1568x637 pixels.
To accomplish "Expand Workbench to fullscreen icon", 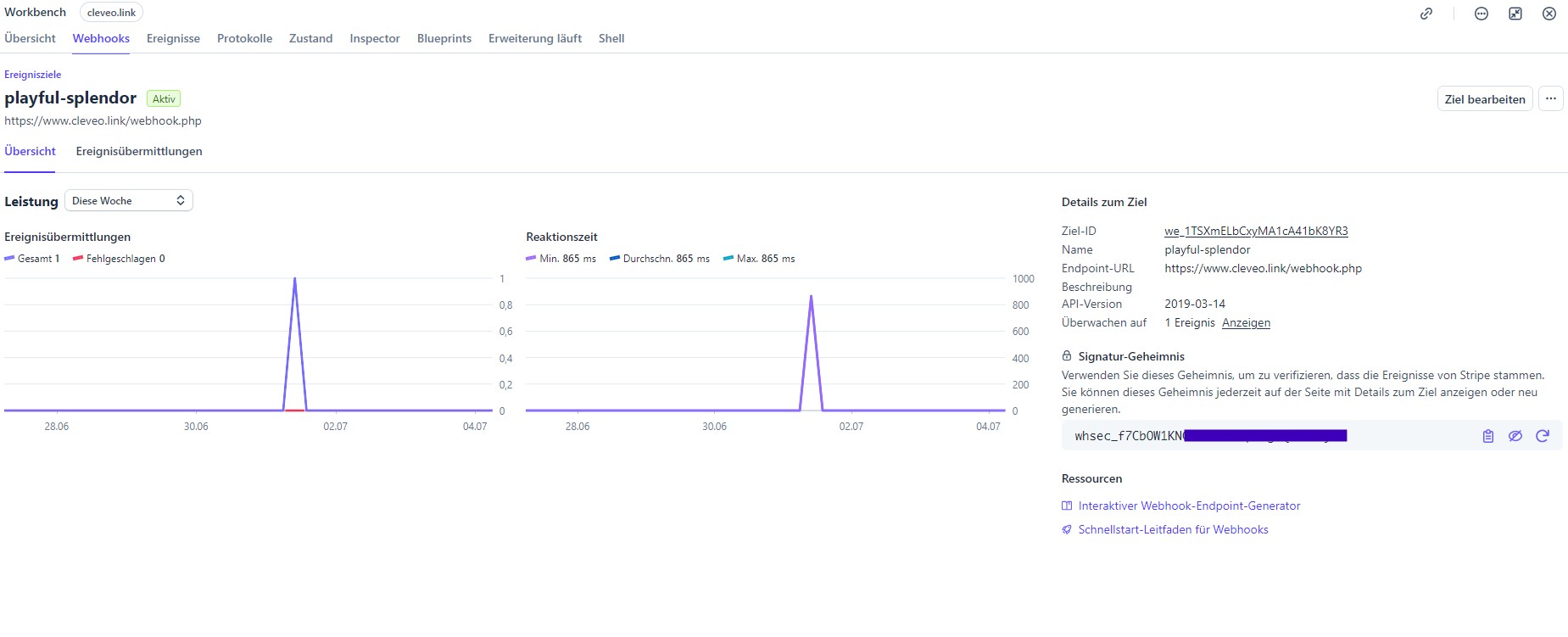I will (x=1515, y=14).
